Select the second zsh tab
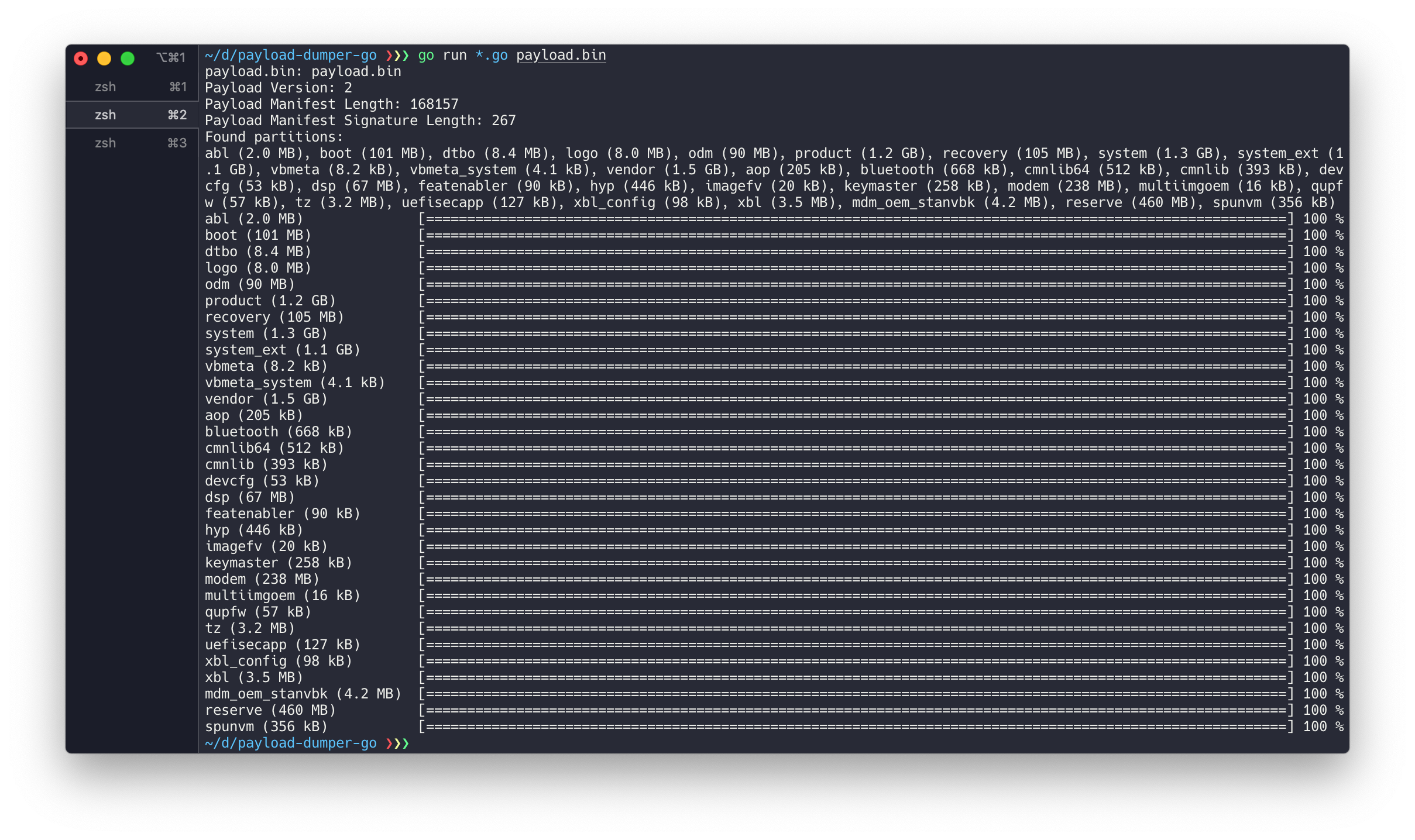This screenshot has height=840, width=1415. coord(105,115)
